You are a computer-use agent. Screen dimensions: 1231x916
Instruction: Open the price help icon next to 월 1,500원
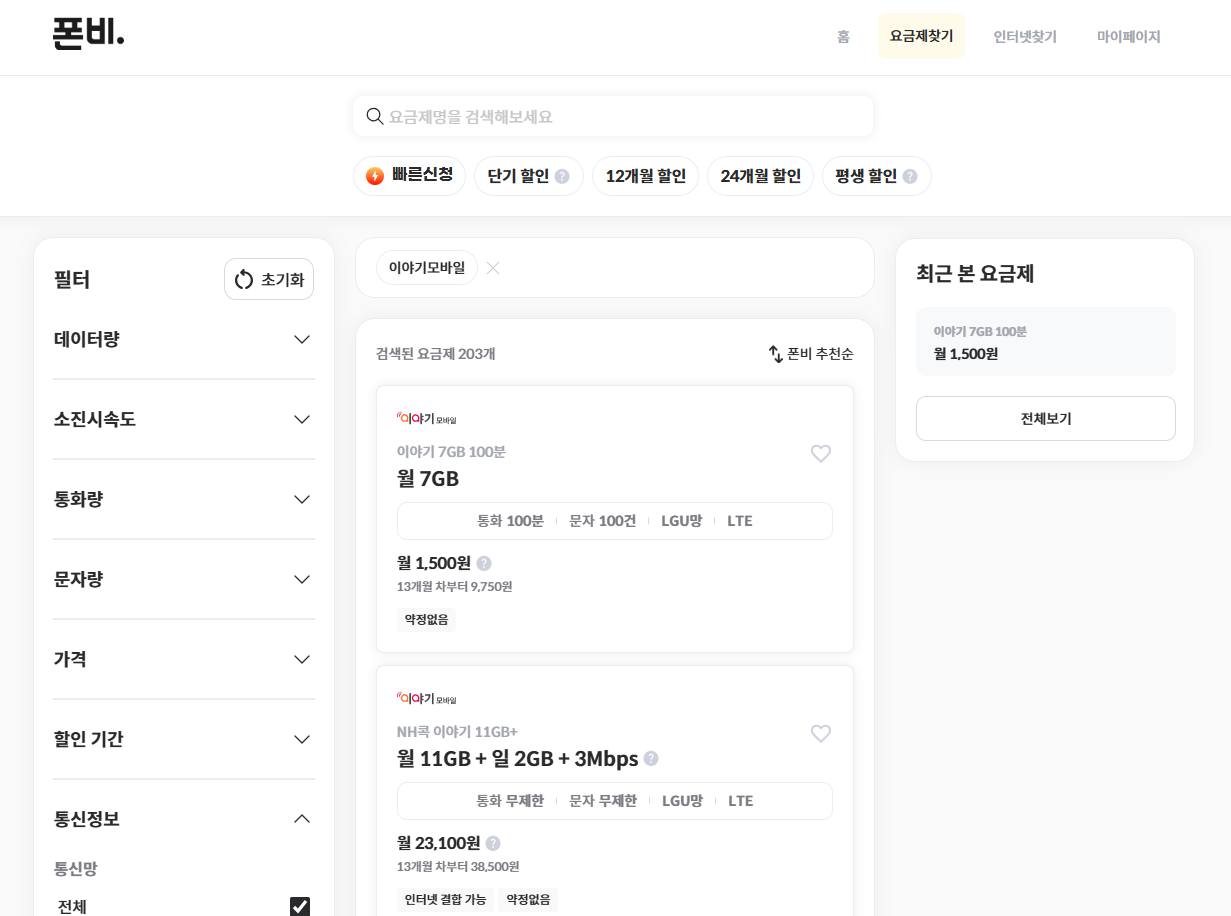pyautogui.click(x=484, y=563)
